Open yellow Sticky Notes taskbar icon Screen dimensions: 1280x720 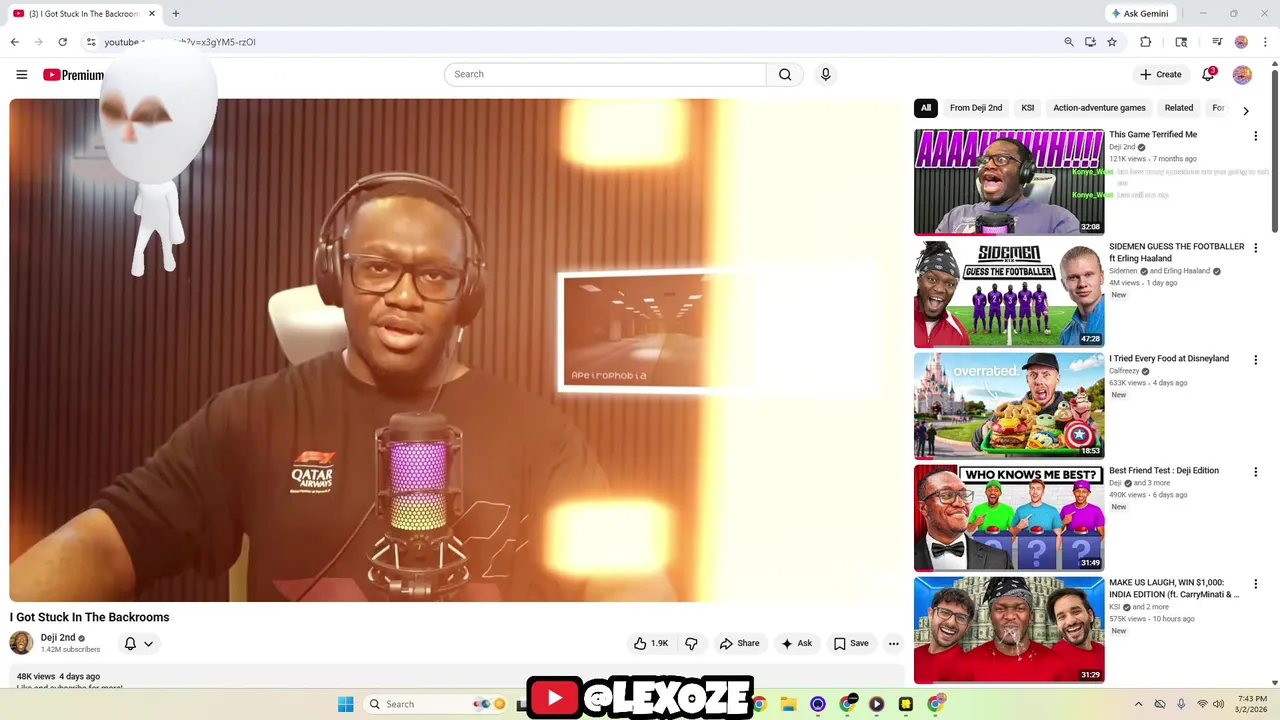tap(906, 704)
